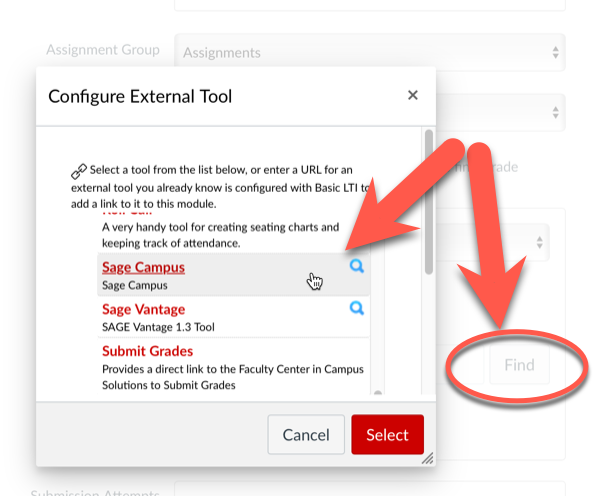Expand the dropdown directly below Assignment Group
The image size is (602, 496).
500,110
